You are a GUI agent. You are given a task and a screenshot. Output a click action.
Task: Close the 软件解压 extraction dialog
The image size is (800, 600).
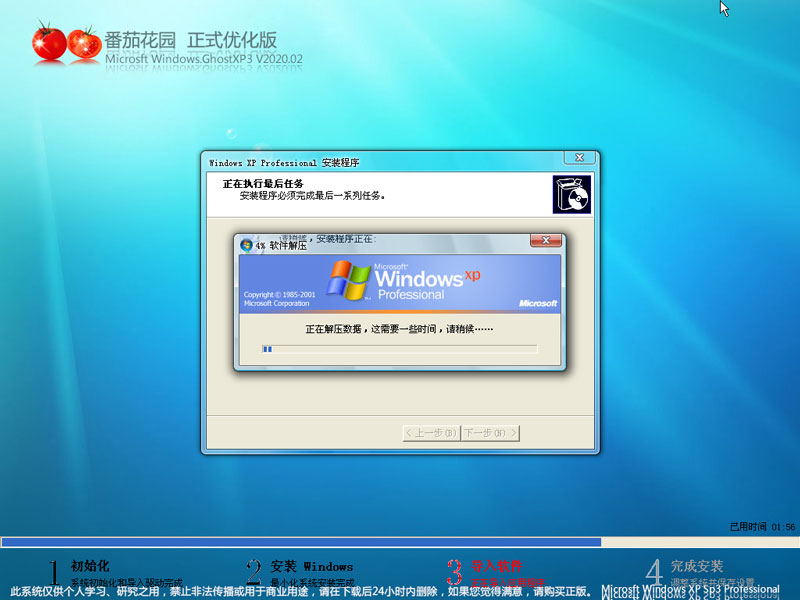point(546,240)
